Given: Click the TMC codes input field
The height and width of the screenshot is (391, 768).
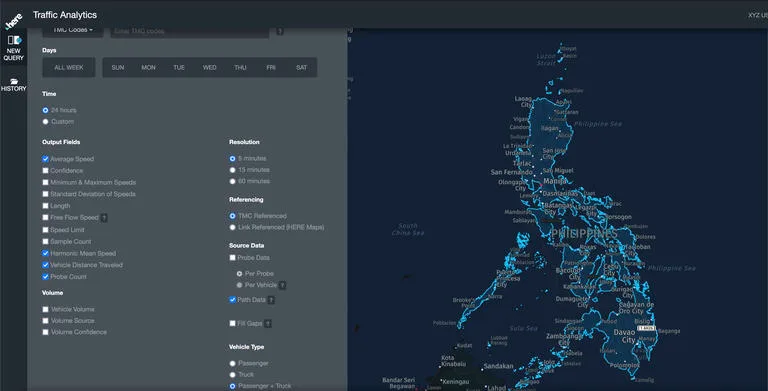Looking at the screenshot, I should click(x=190, y=31).
